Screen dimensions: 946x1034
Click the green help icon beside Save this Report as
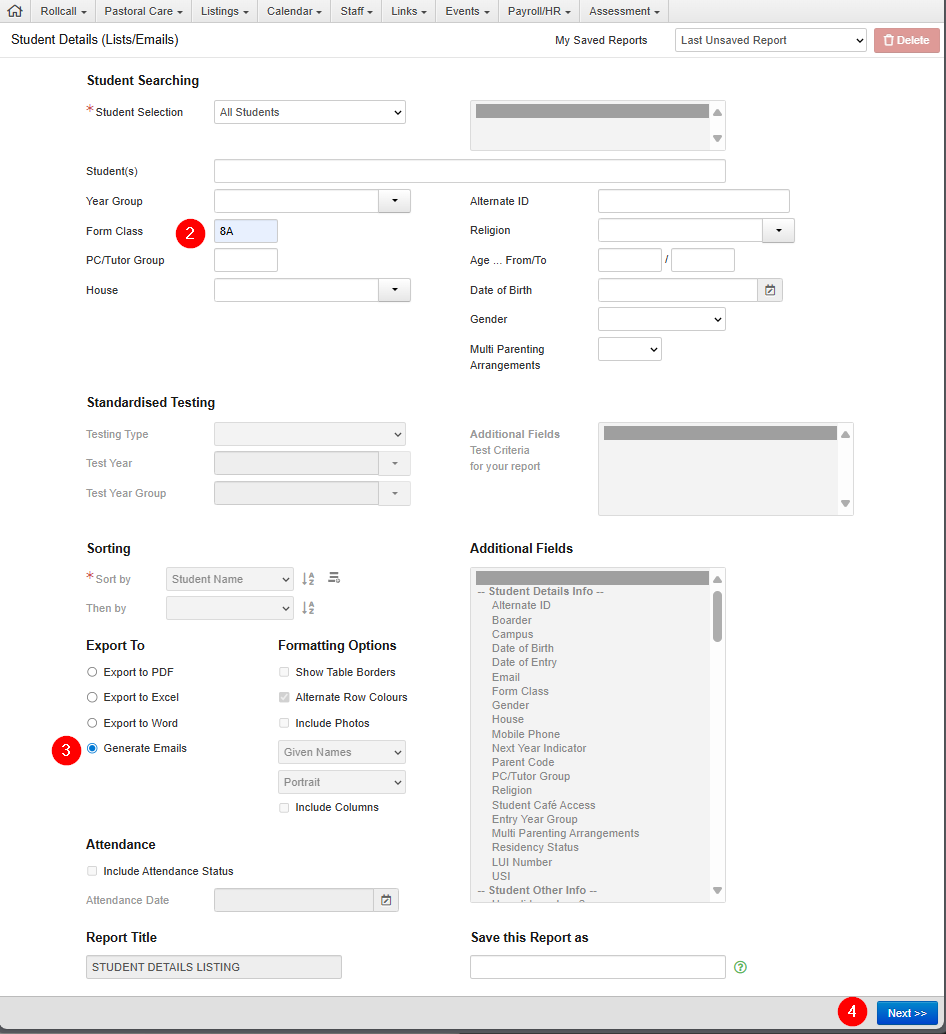740,967
